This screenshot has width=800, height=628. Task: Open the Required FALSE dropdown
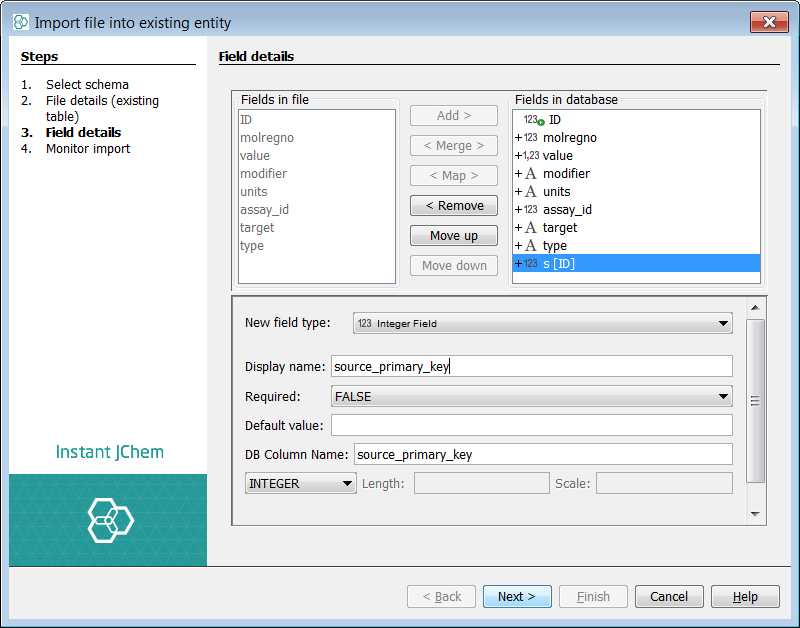pos(531,397)
